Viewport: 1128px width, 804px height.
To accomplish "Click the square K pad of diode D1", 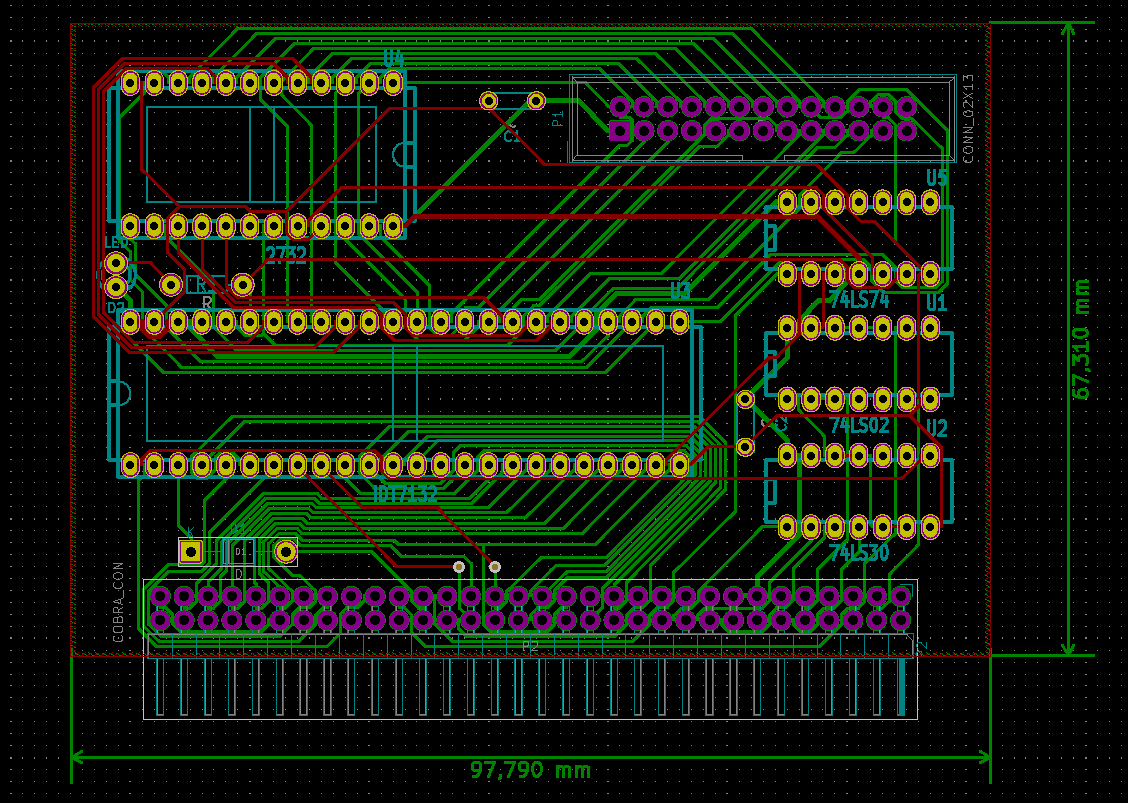I will pos(191,552).
